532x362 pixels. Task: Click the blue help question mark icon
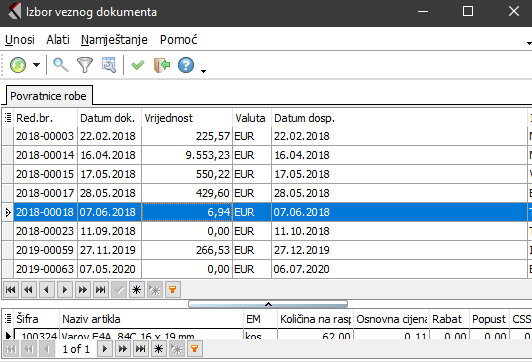coord(186,65)
